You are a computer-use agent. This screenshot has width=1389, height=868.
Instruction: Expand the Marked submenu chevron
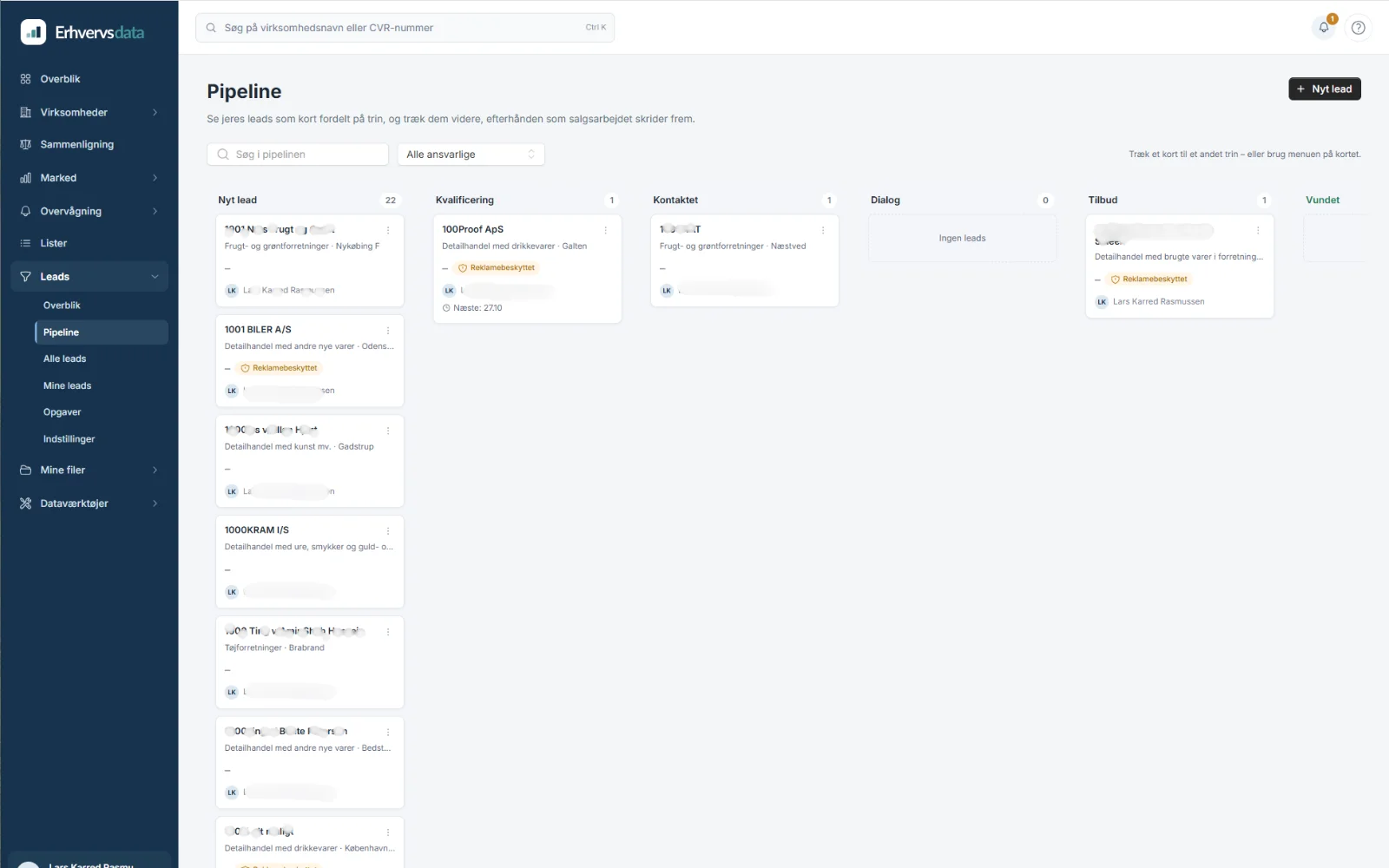click(155, 178)
